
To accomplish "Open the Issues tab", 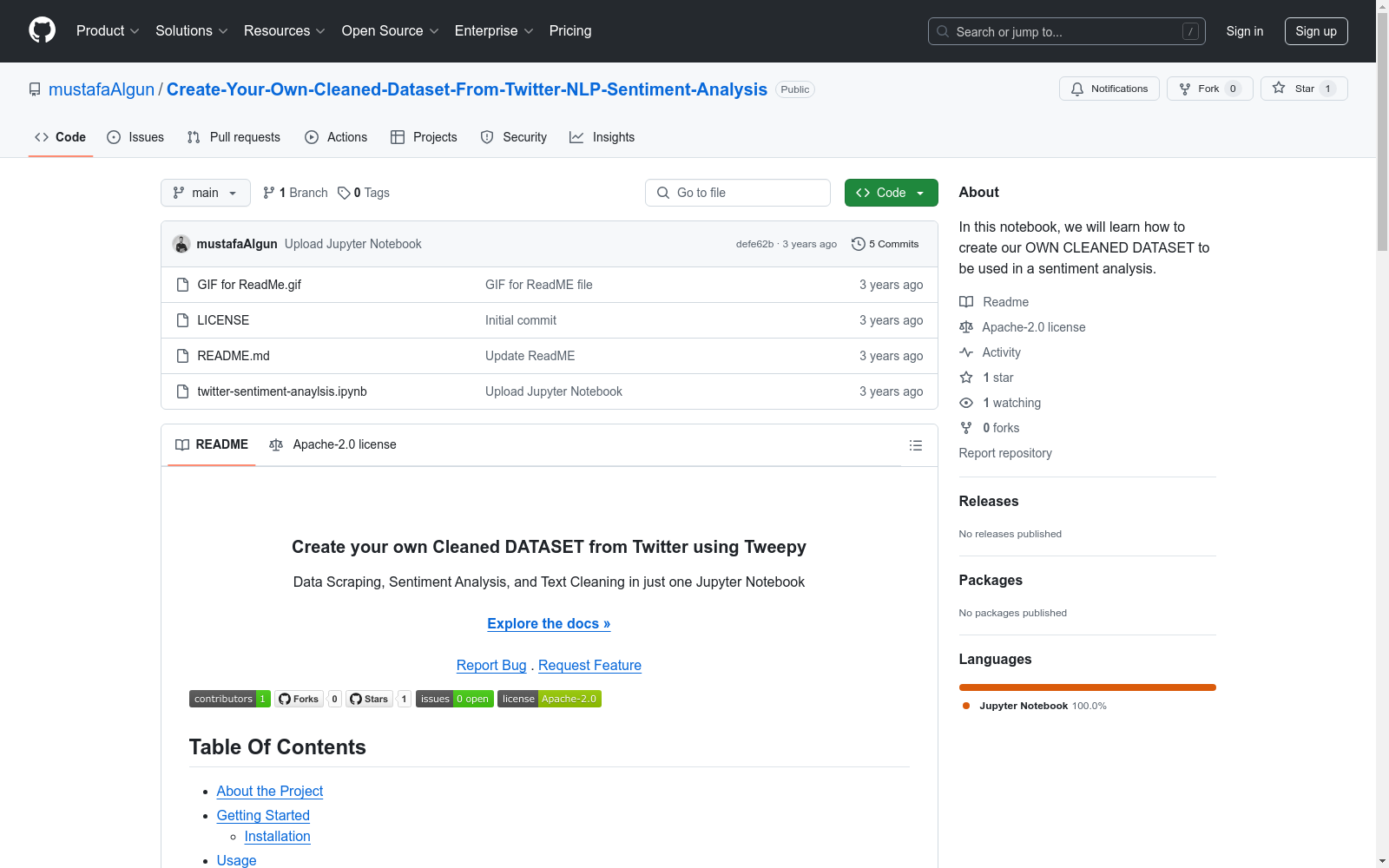I will coord(135,137).
